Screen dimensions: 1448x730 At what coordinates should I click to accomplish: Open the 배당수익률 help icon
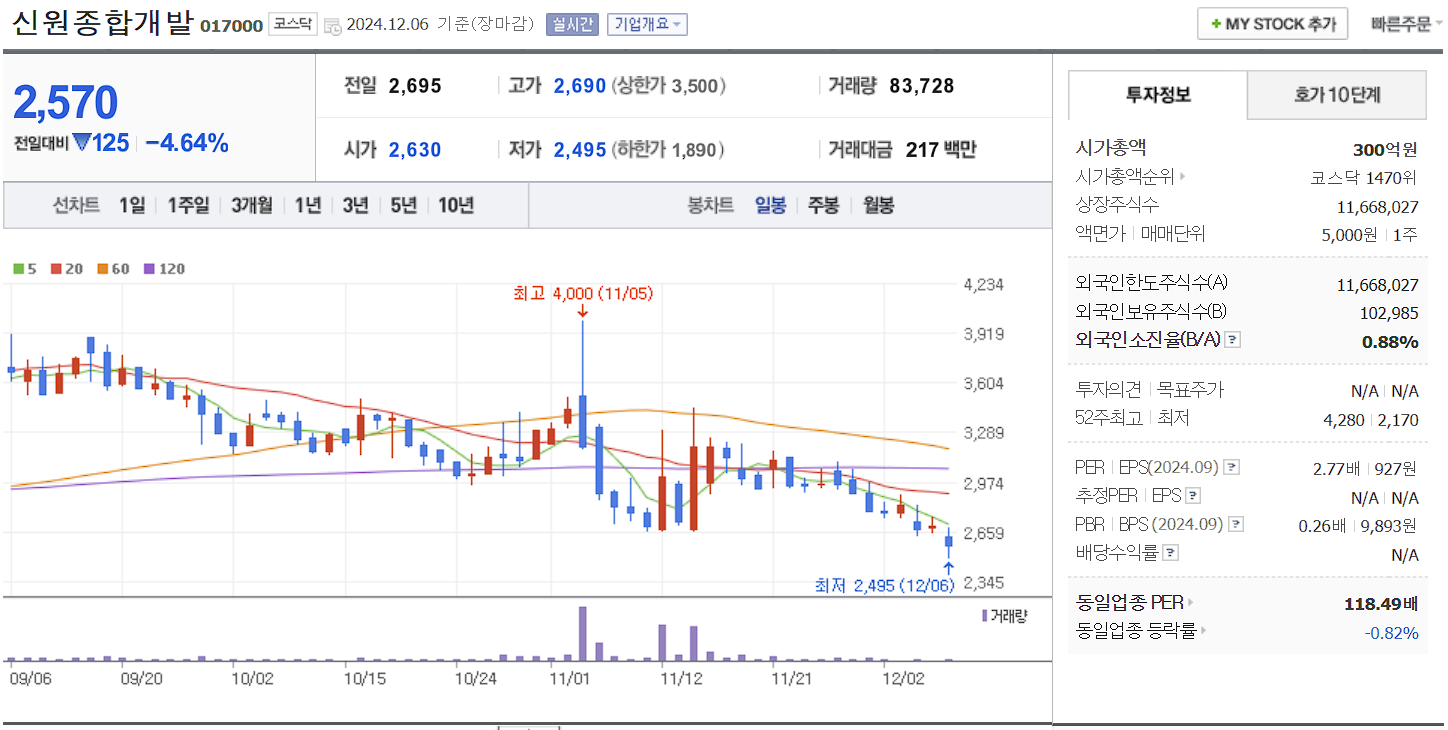(1168, 553)
